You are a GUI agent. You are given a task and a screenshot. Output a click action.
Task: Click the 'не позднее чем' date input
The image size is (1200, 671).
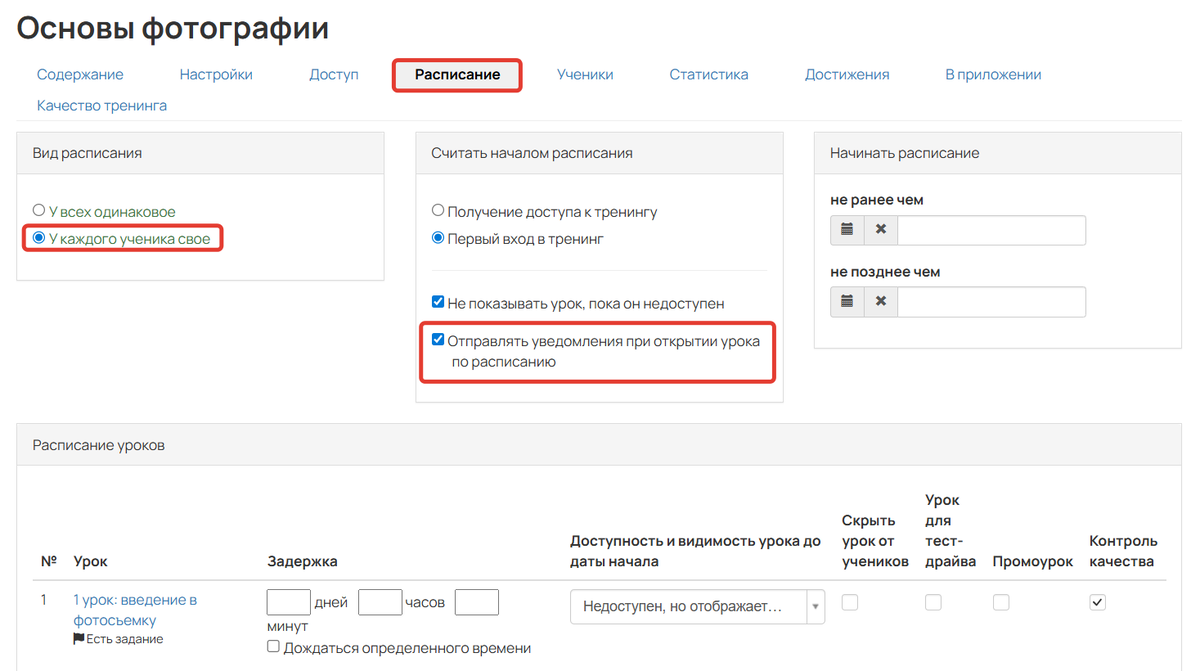991,302
